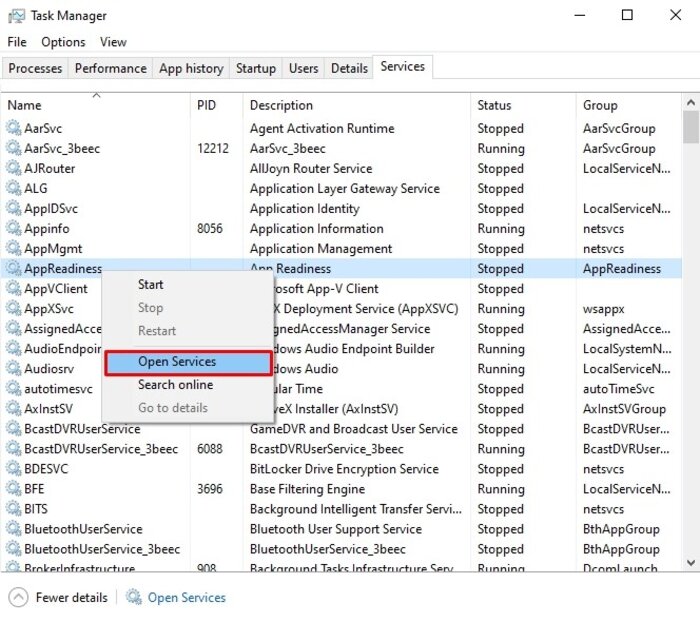Click Base Filtering Engine description
Screen dimensions: 700x622
coord(307,489)
